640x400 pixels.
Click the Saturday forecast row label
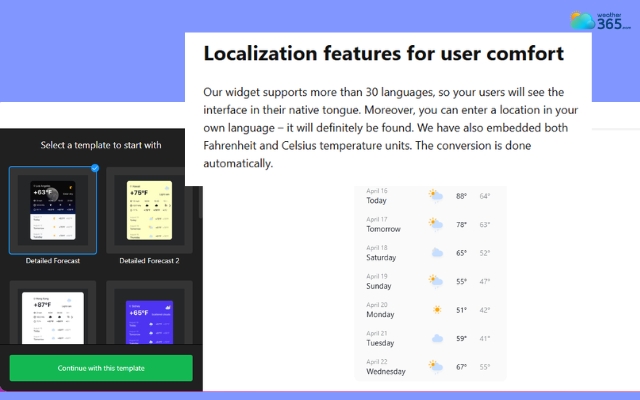point(381,258)
